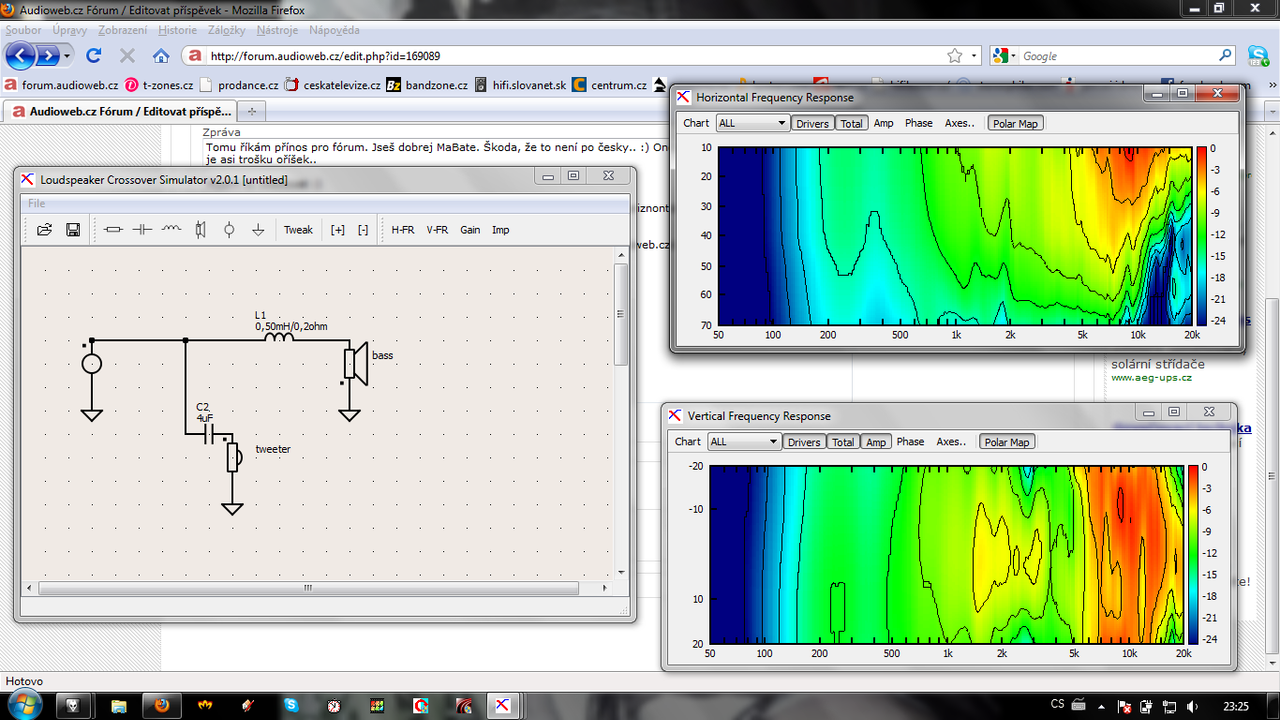
Task: Select Phase in Horizontal Frequency Response window
Action: click(x=918, y=124)
